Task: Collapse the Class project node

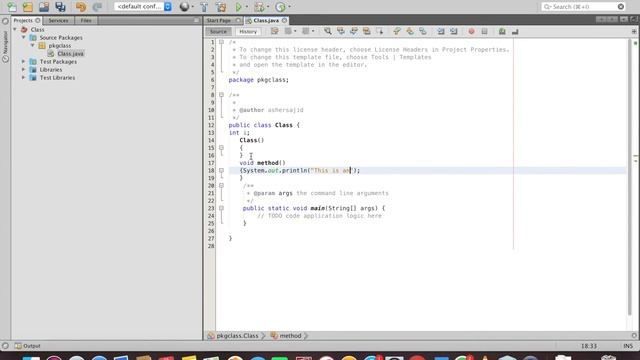Action: click(16, 29)
